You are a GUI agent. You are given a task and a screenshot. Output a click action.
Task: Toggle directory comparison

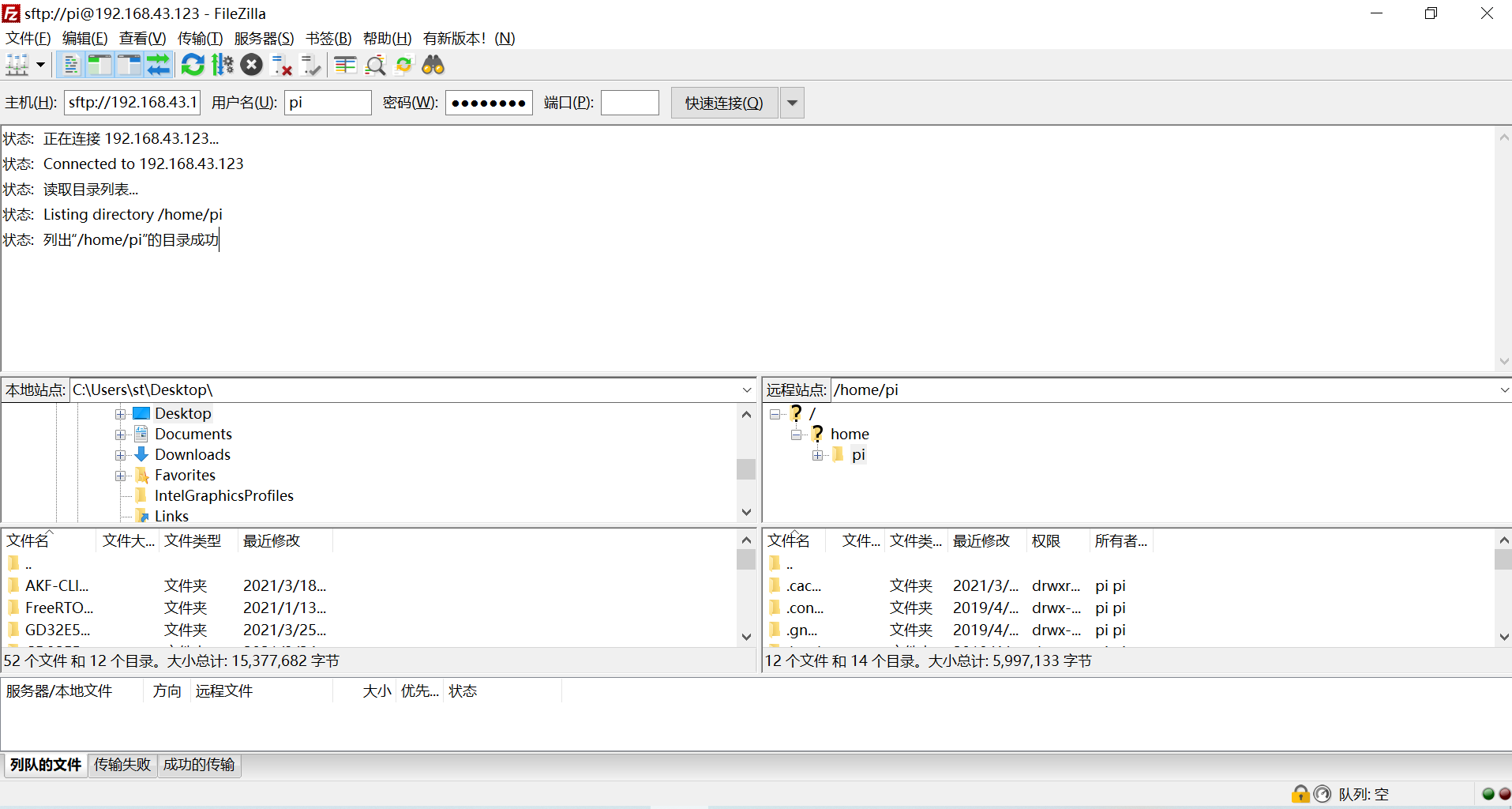tap(375, 65)
